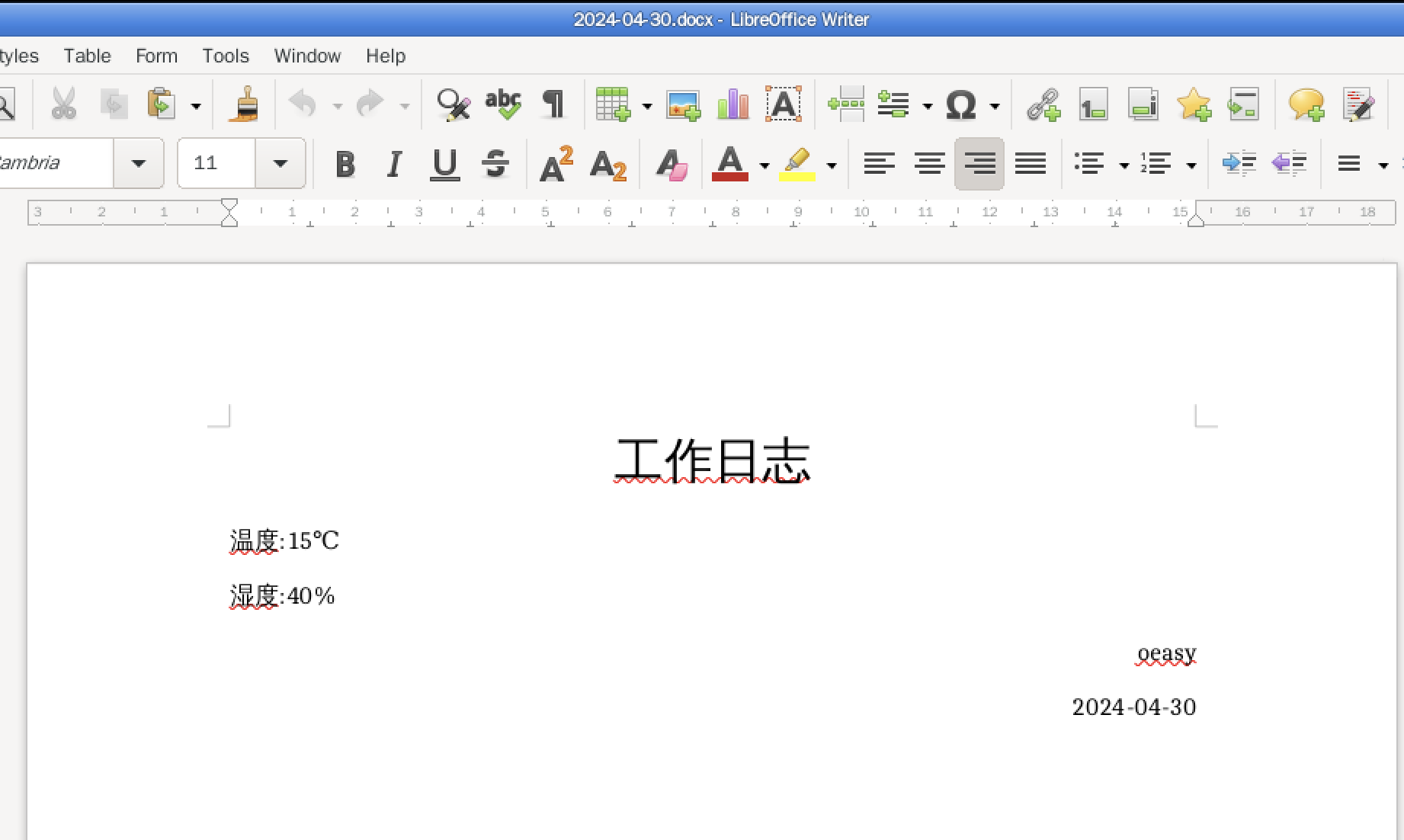1404x840 pixels.
Task: Open the Table menu
Action: [87, 56]
